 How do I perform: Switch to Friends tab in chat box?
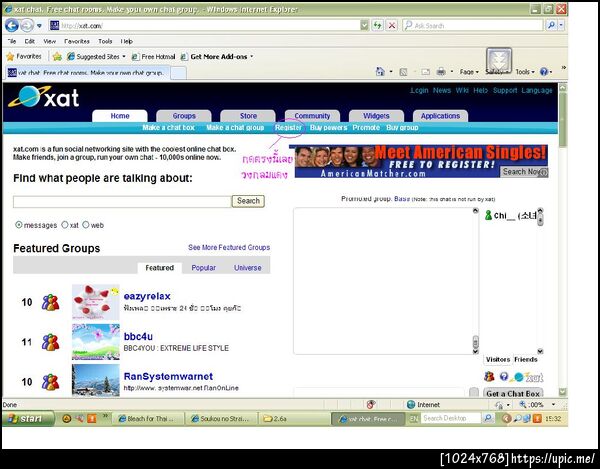[525, 360]
